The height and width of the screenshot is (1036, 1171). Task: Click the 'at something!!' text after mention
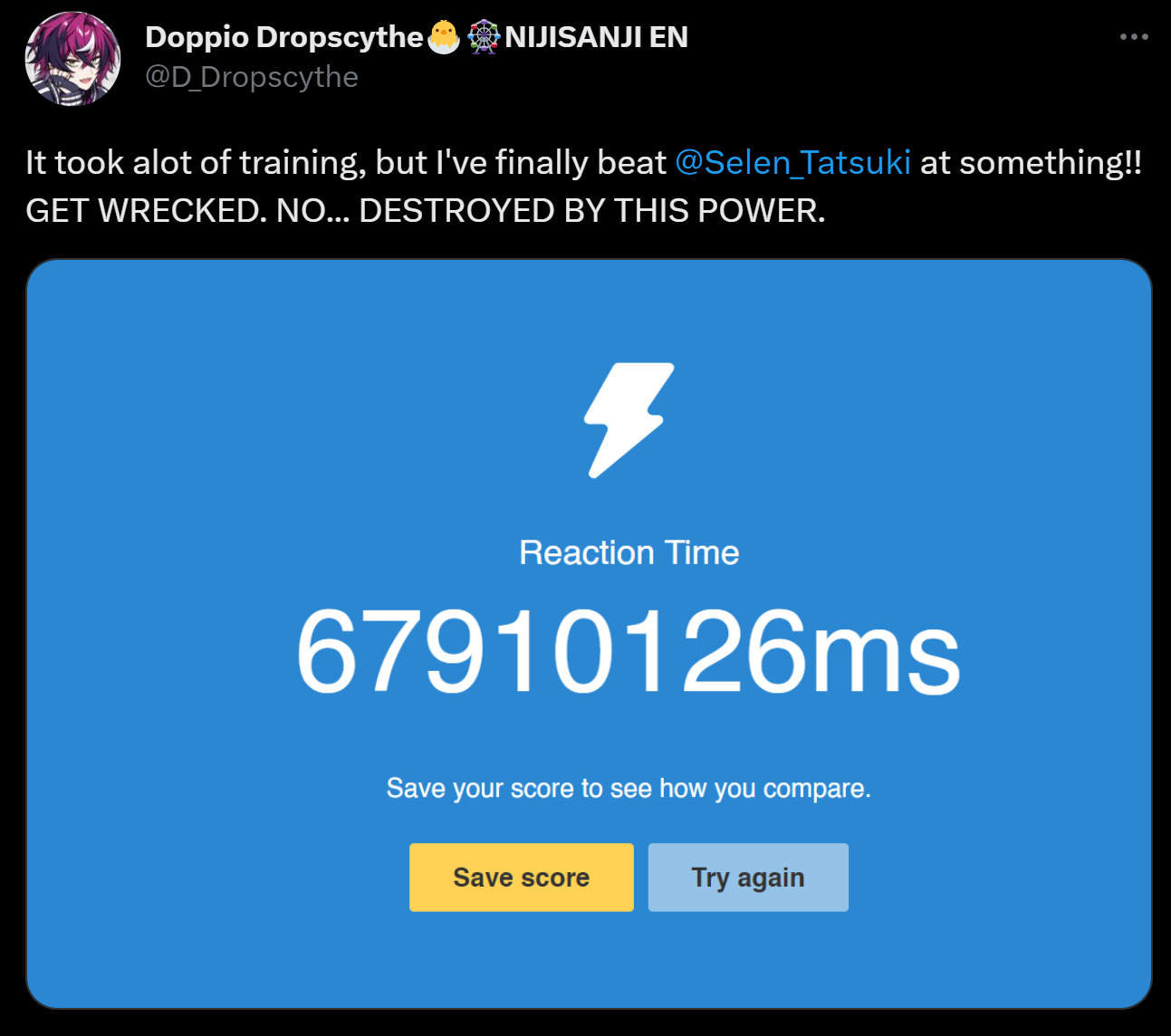coord(1032,162)
